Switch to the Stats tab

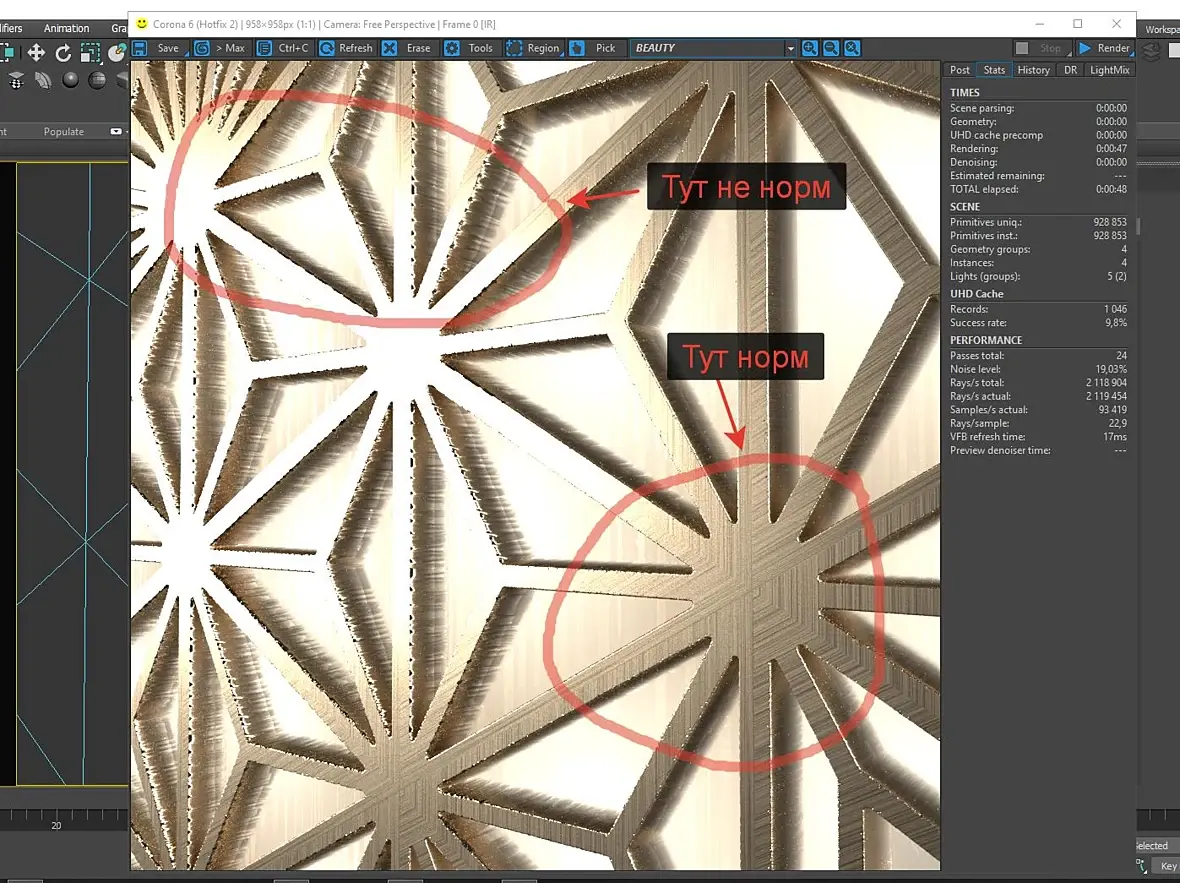994,70
